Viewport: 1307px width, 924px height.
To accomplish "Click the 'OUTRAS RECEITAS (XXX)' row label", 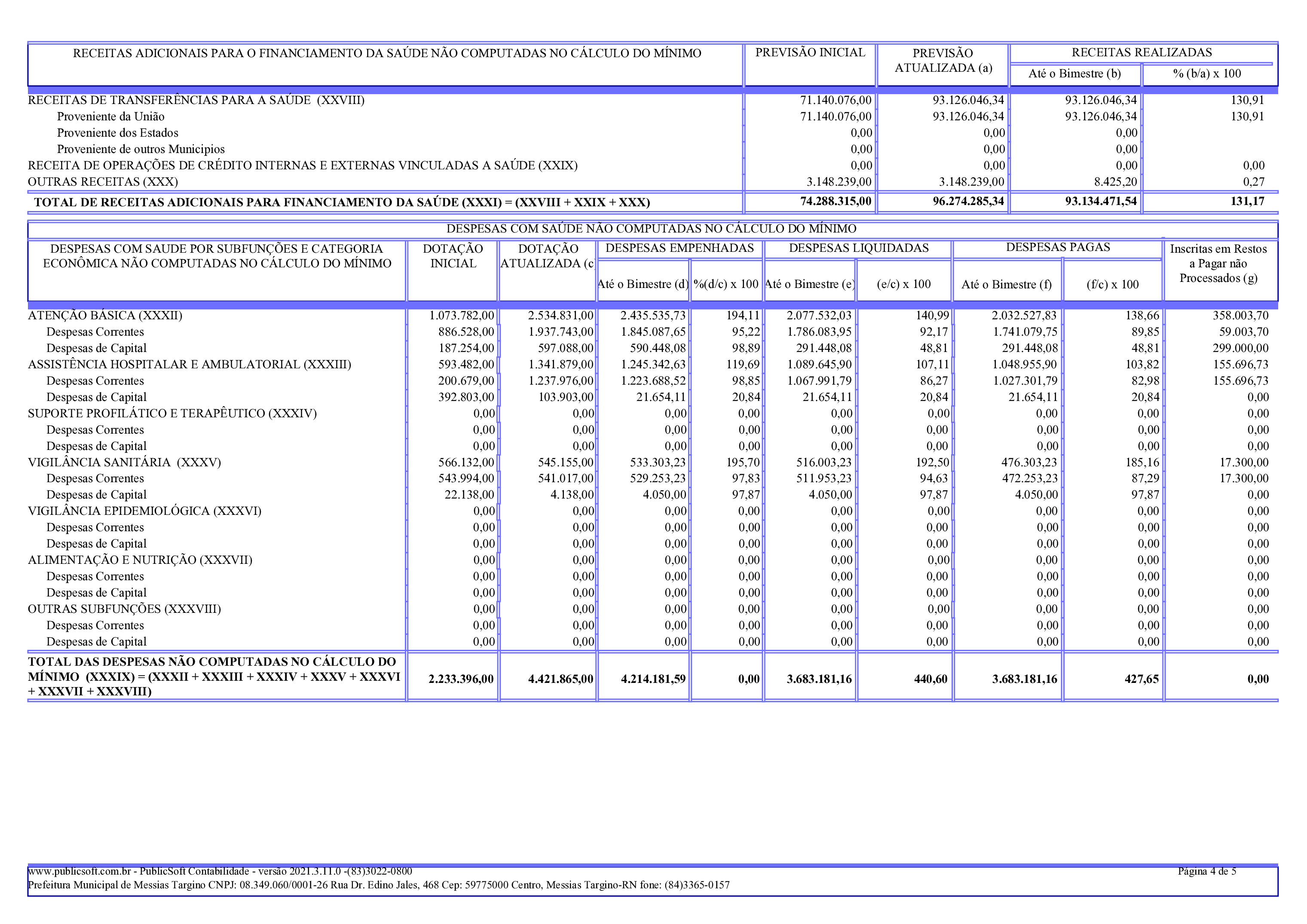I will coord(102,182).
